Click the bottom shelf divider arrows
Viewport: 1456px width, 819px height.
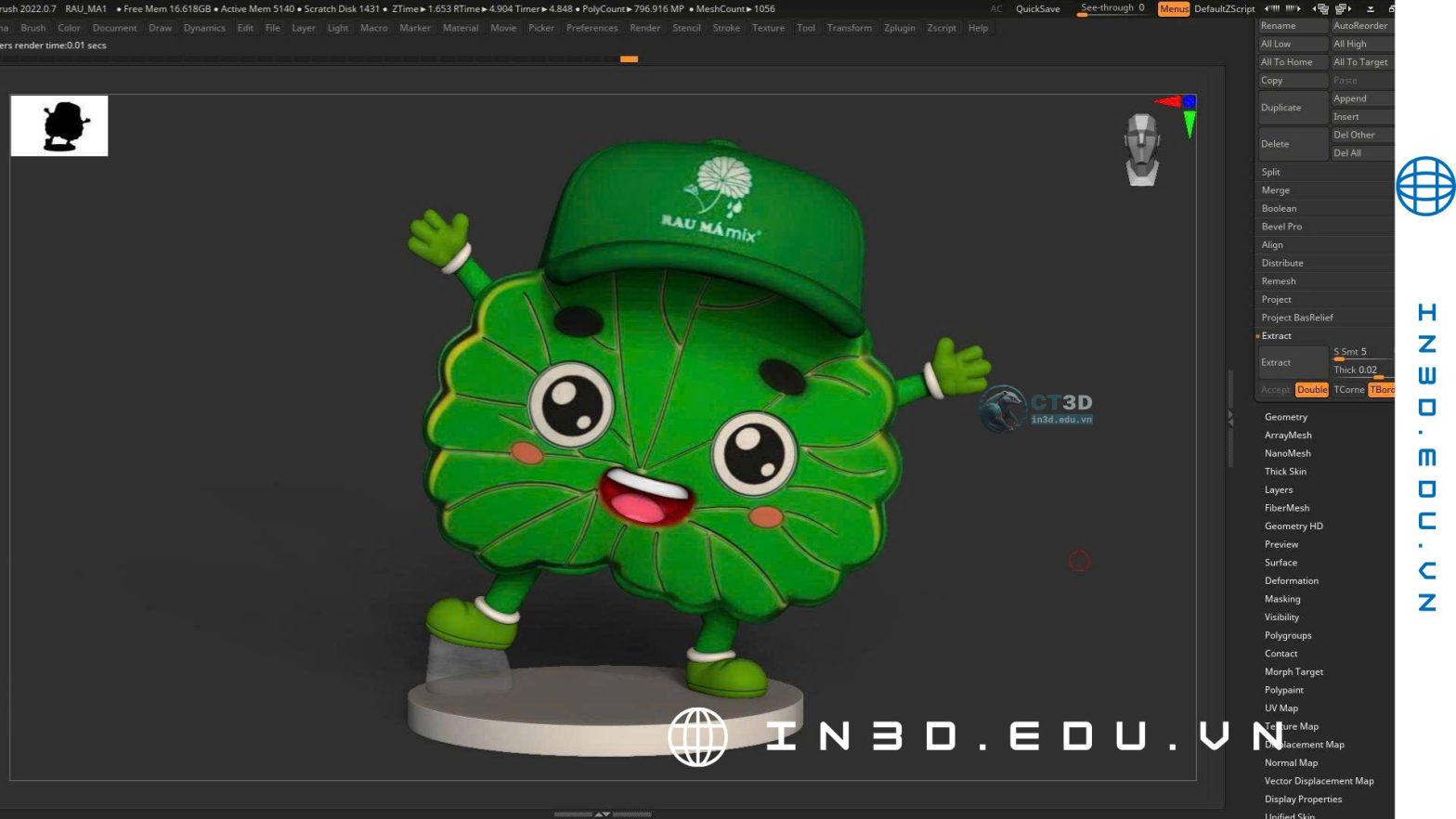pos(603,814)
